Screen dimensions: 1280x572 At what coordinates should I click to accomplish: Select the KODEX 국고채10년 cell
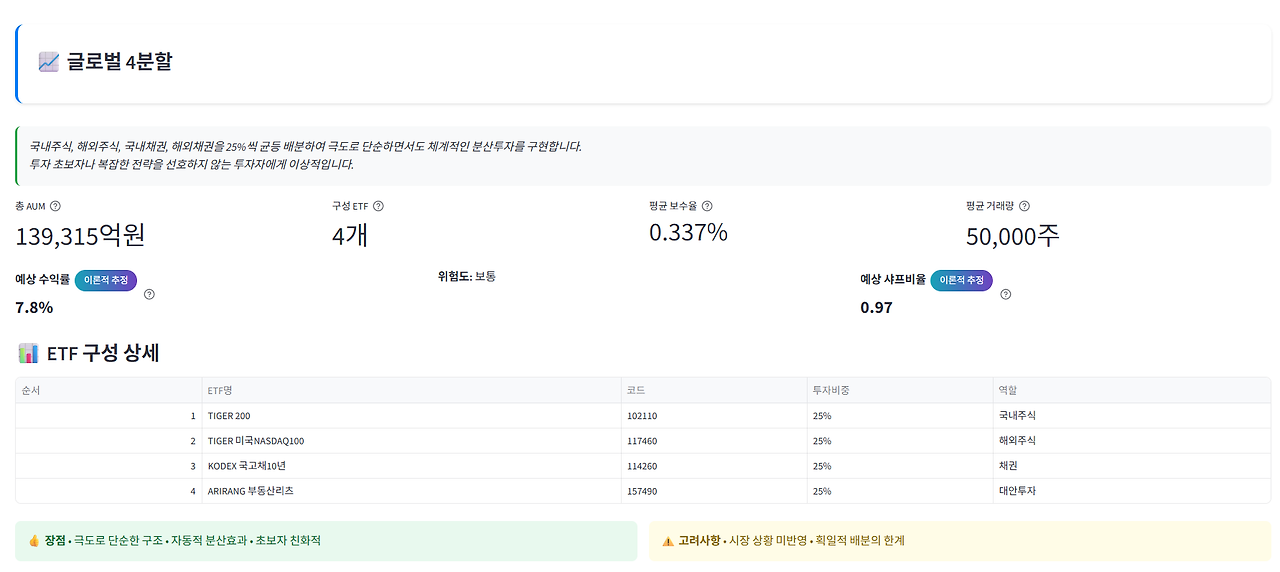pos(411,466)
